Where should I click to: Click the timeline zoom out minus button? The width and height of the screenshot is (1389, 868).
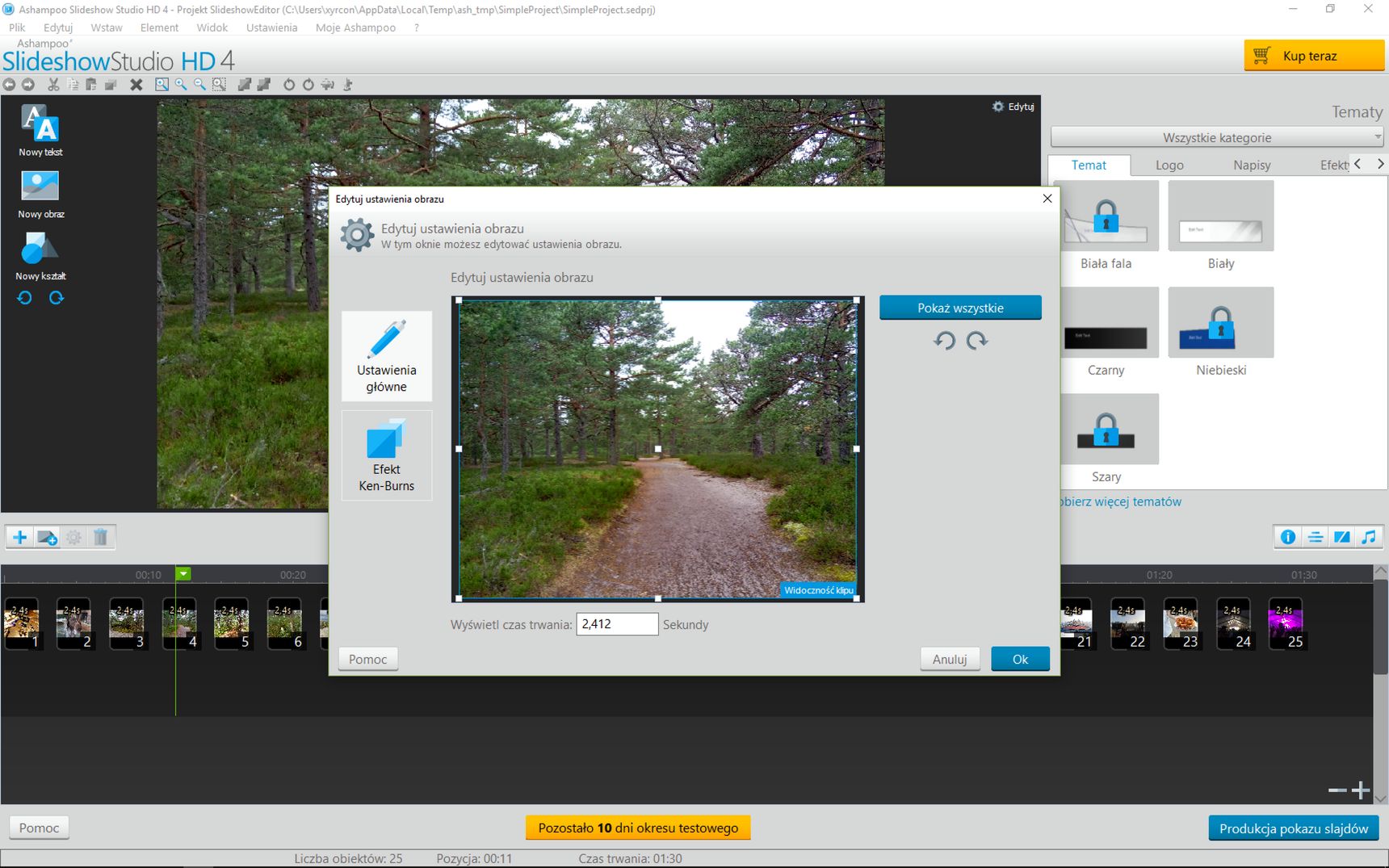click(x=1337, y=790)
